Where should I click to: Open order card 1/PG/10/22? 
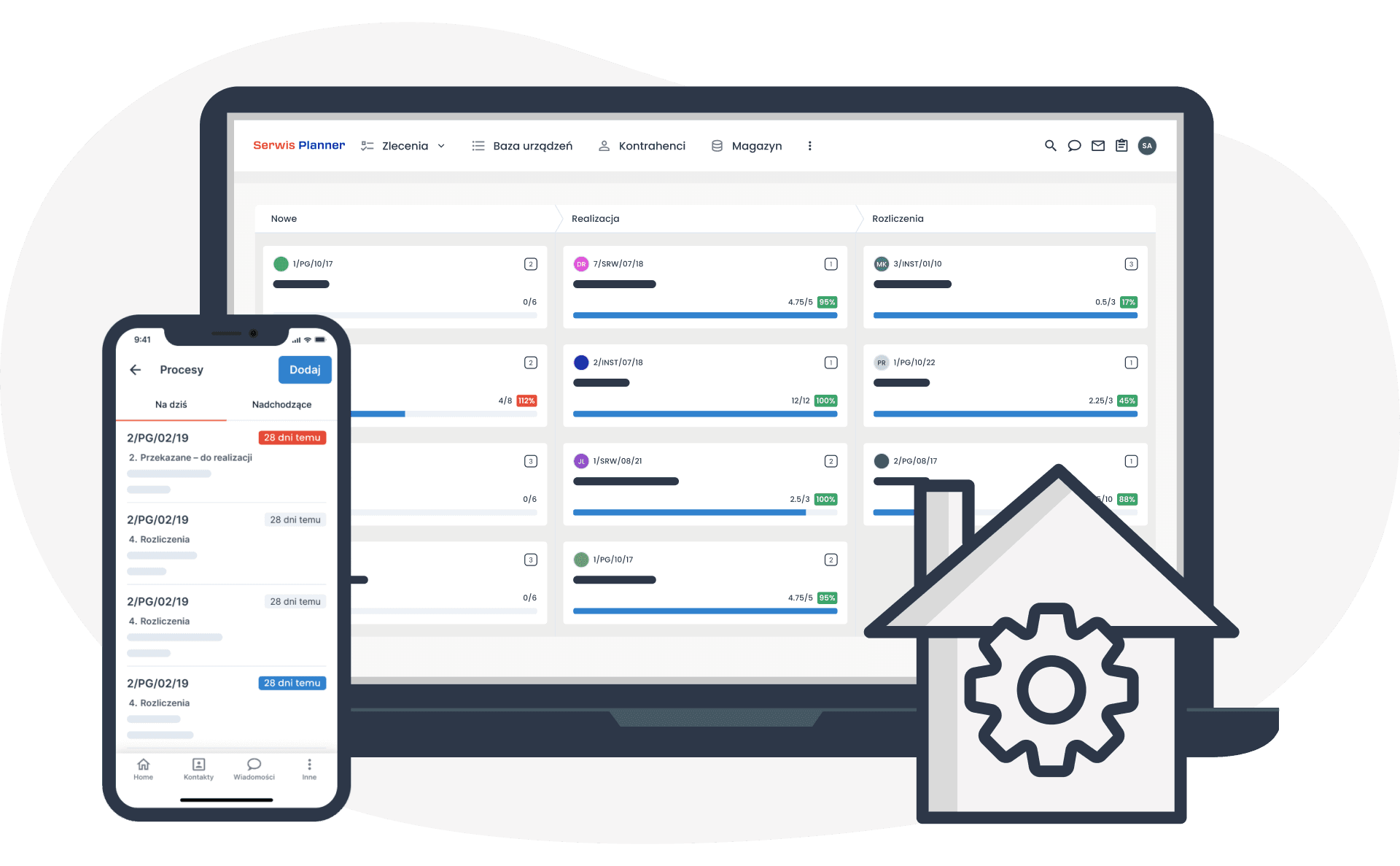coord(1006,385)
